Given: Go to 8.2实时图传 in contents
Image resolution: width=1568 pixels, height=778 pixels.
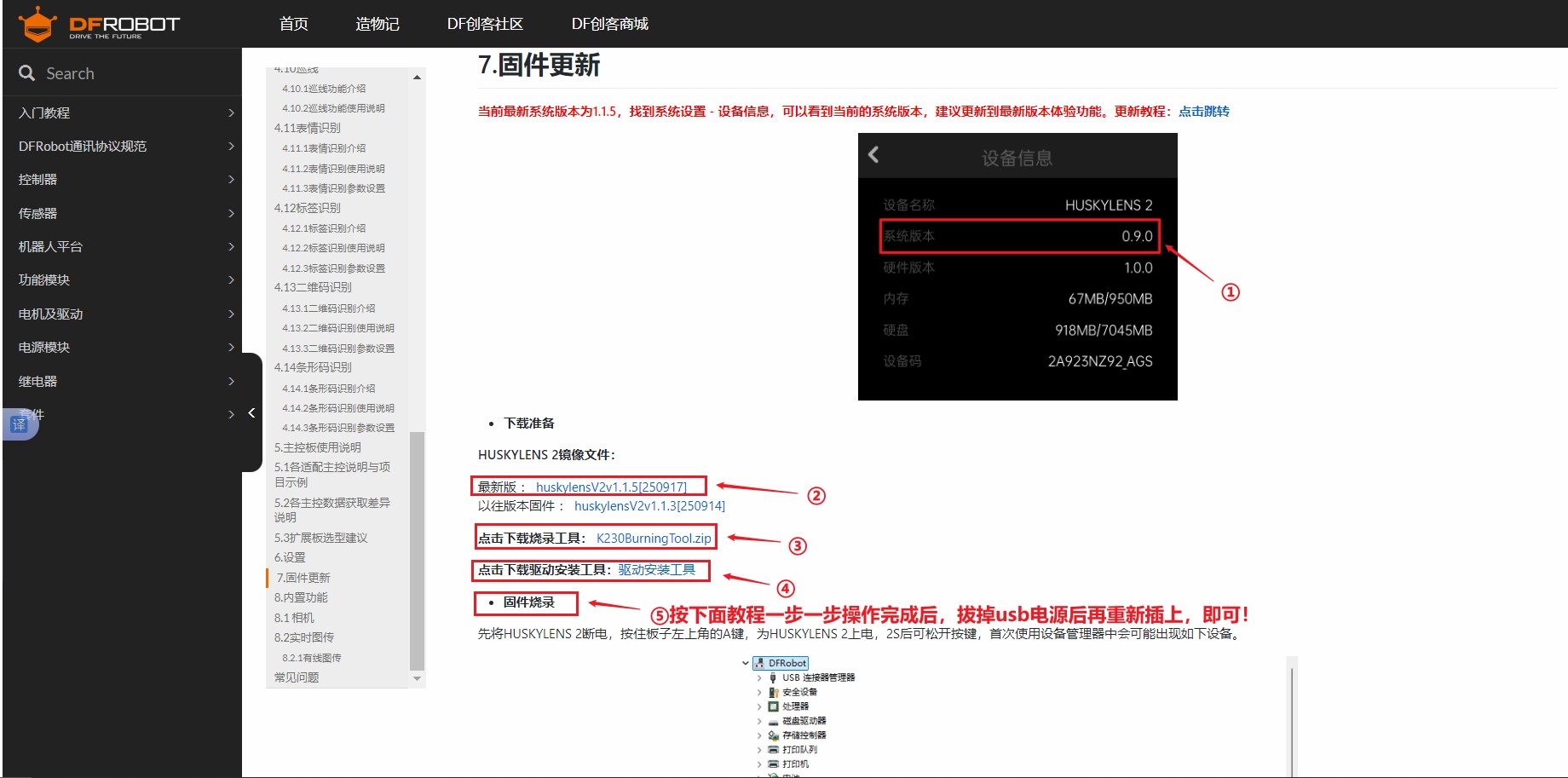Looking at the screenshot, I should tap(303, 637).
